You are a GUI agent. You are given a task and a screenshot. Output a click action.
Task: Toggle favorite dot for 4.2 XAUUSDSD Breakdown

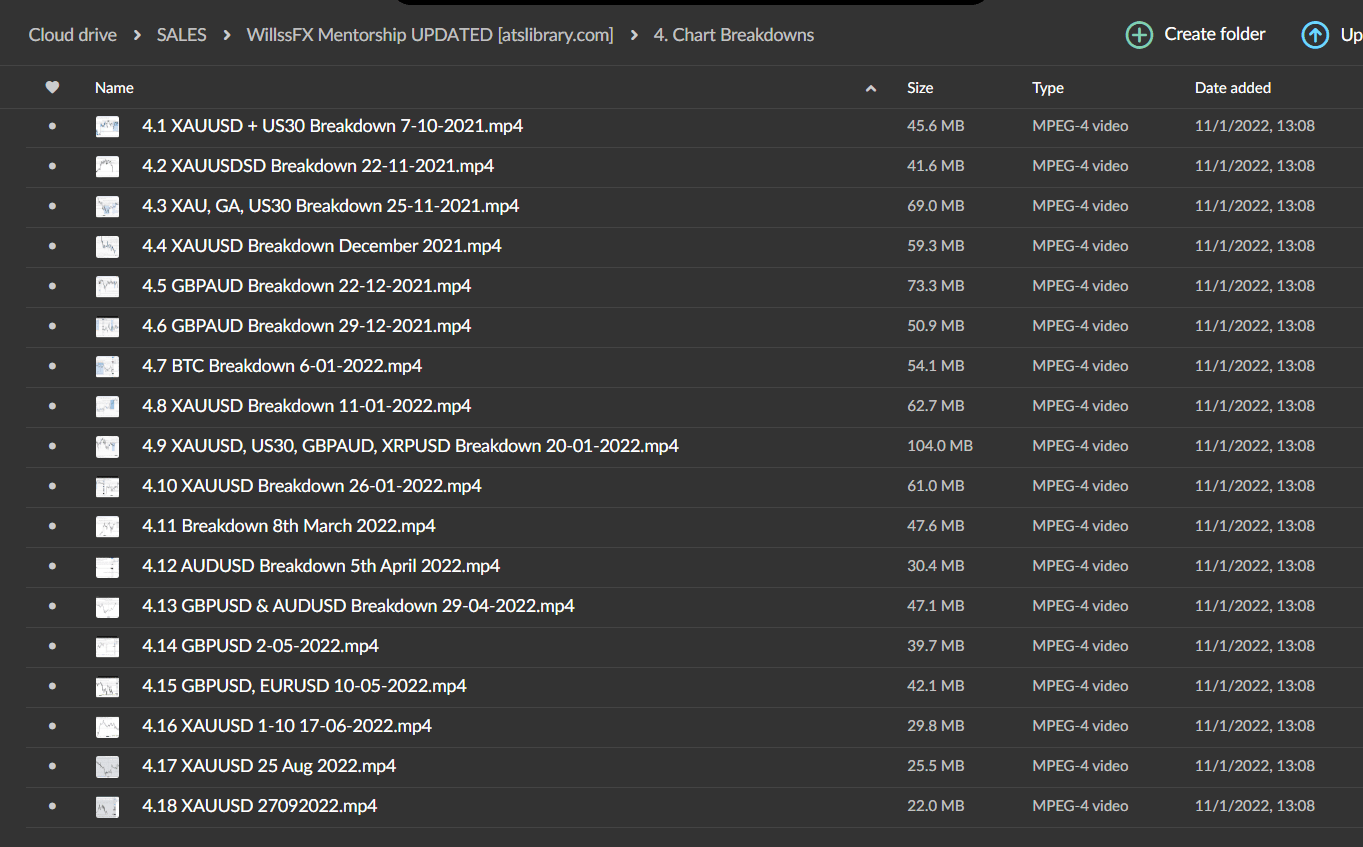52,166
